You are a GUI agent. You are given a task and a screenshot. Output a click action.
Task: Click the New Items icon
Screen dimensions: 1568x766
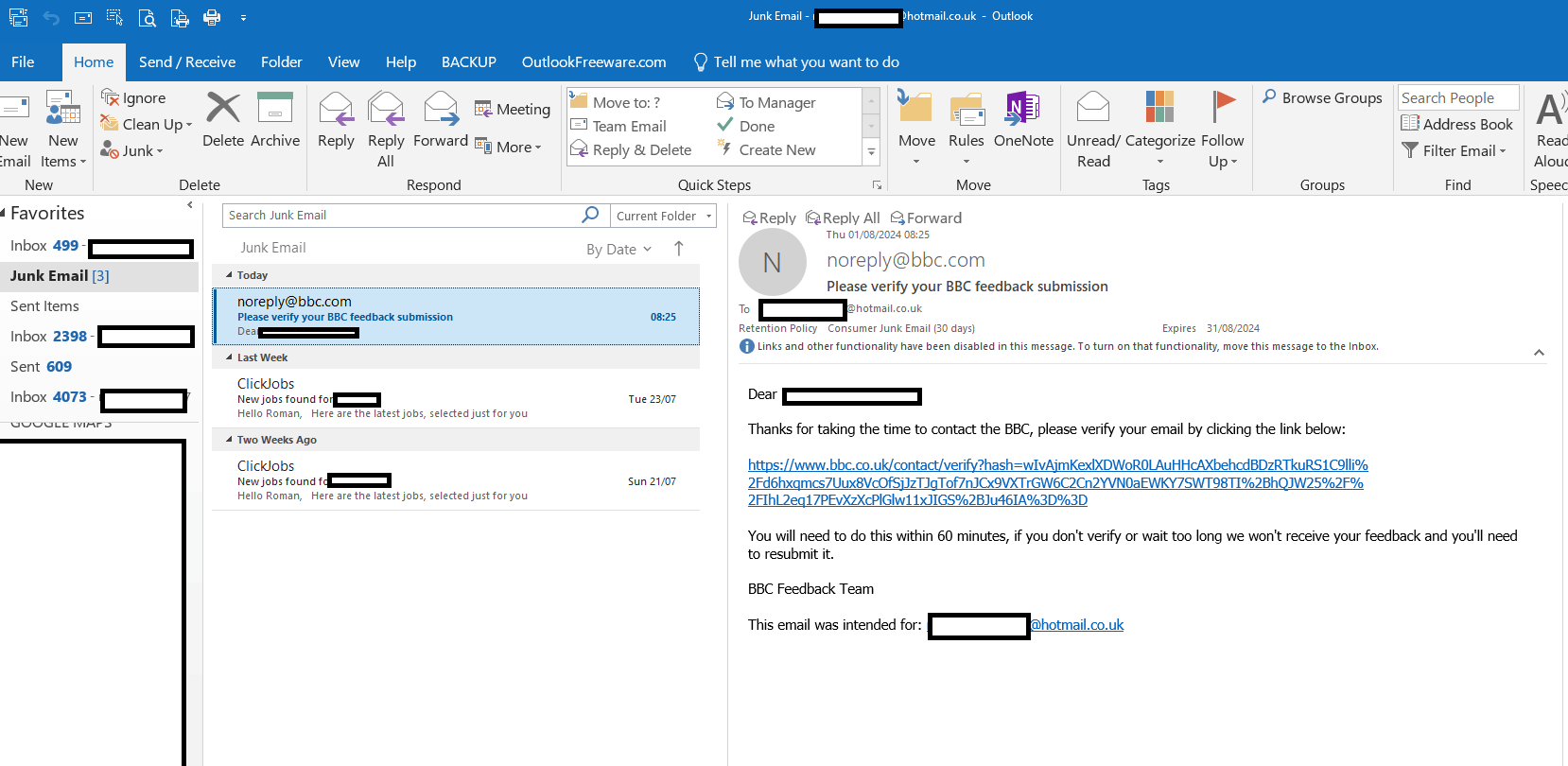pyautogui.click(x=63, y=108)
